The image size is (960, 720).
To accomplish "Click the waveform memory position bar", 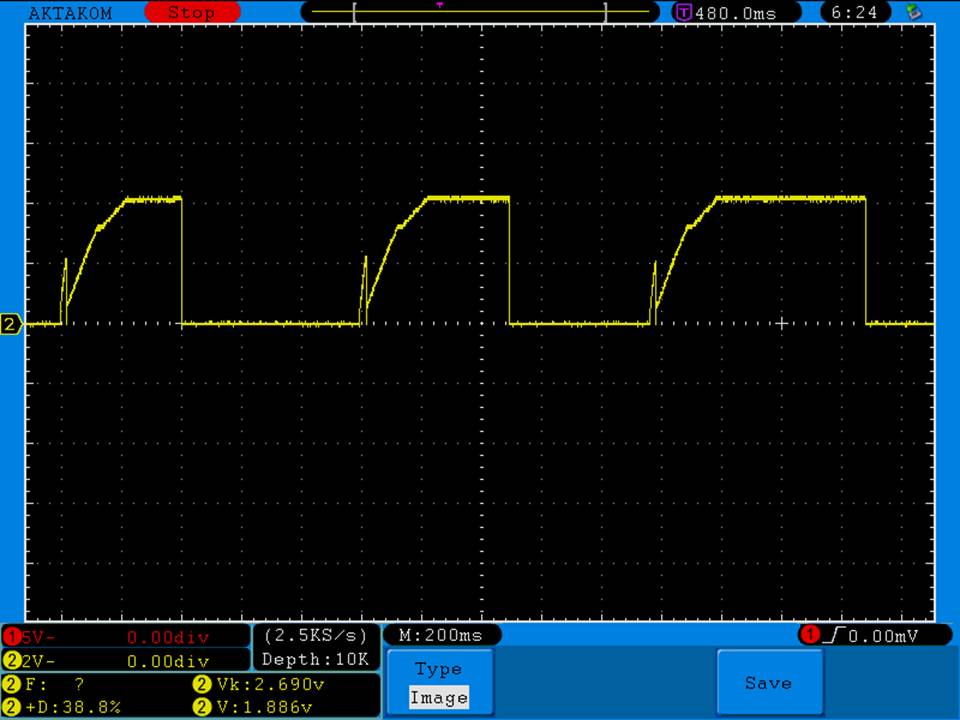I will [480, 13].
